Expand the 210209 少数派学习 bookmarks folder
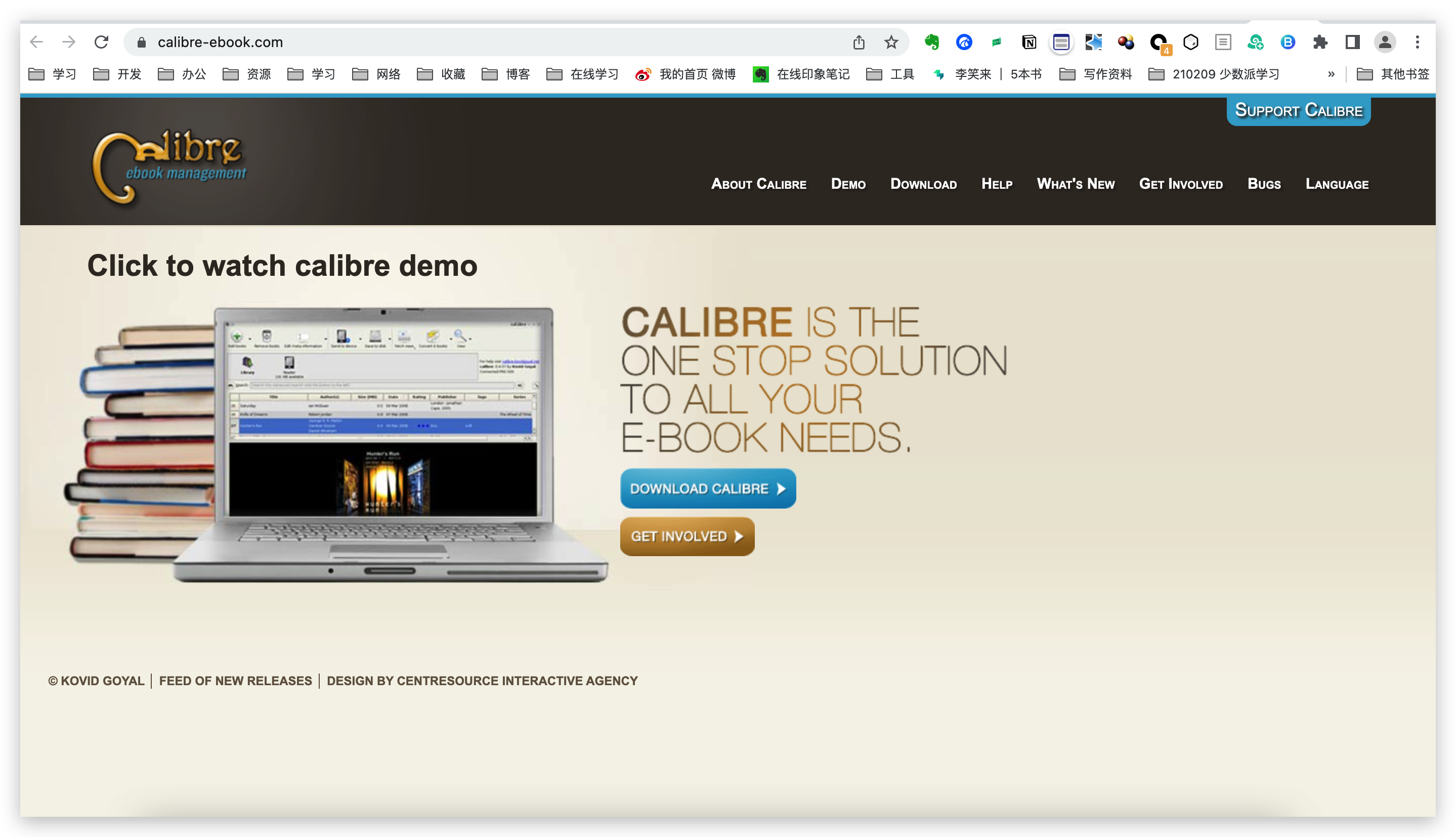This screenshot has width=1456, height=837. point(1214,74)
